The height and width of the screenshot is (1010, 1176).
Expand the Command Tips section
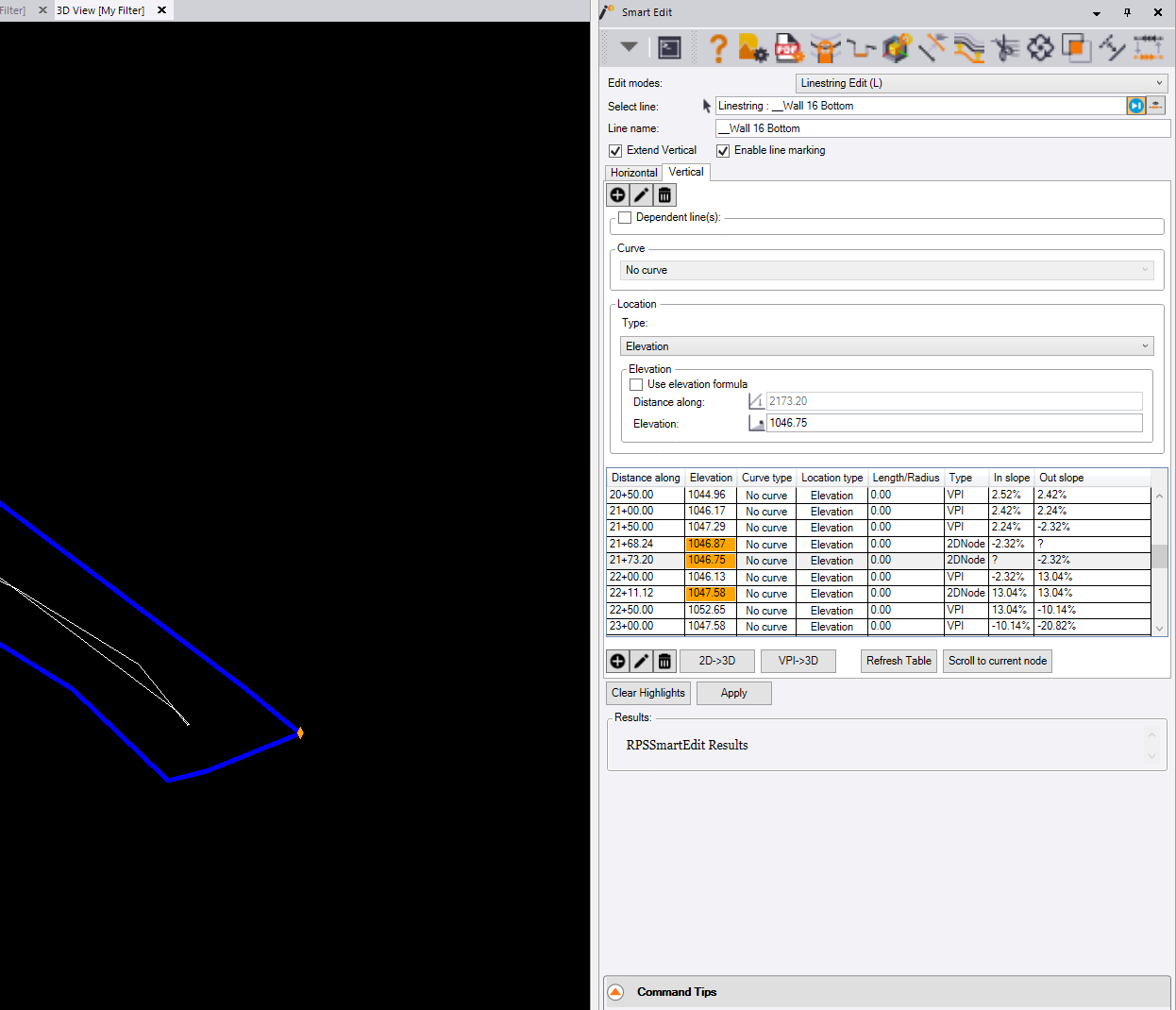click(616, 992)
